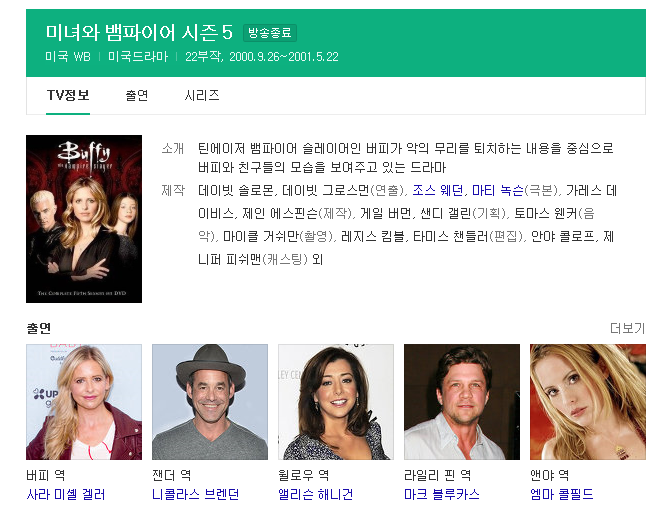666x516 pixels.
Task: Click the broadcast dates 2000.9.26~2001.5.22
Action: [x=284, y=56]
